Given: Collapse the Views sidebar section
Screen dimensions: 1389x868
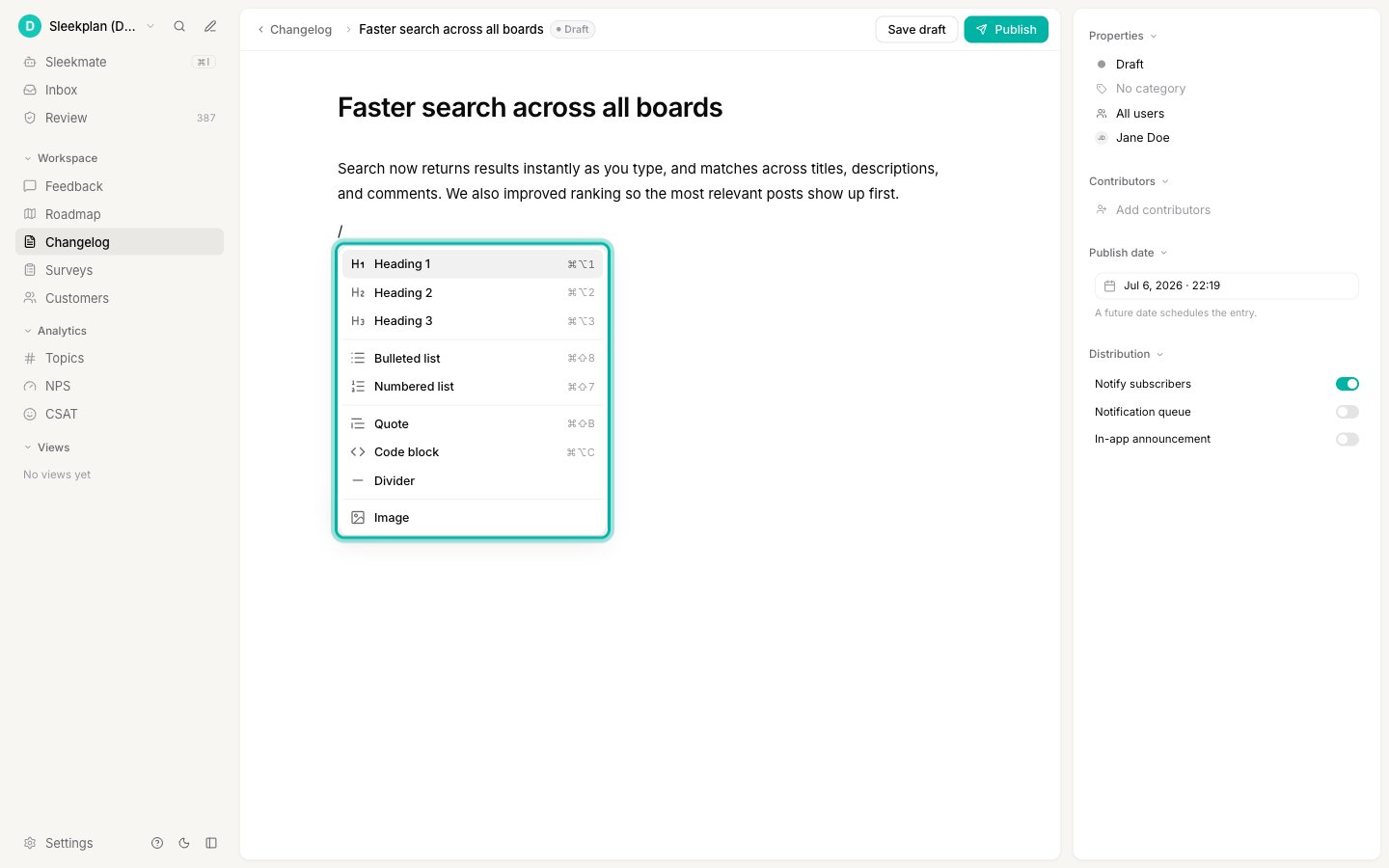Looking at the screenshot, I should point(46,448).
